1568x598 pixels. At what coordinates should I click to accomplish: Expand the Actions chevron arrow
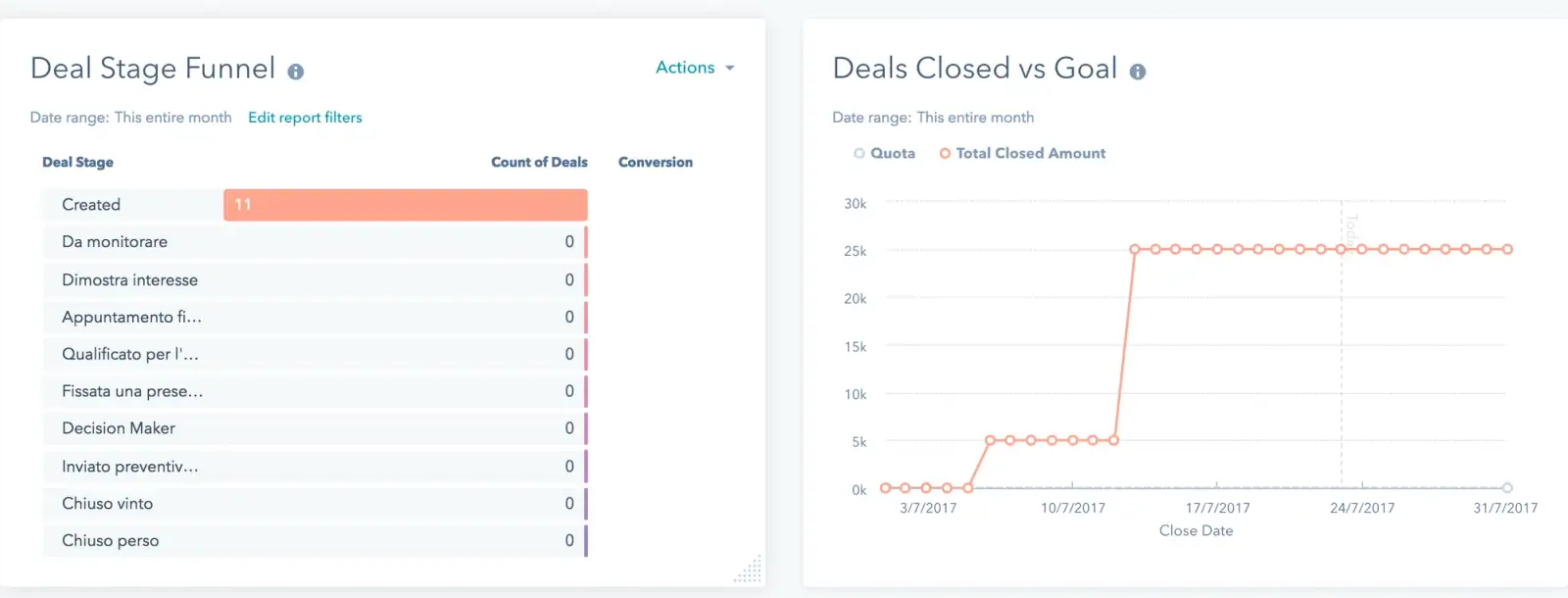click(729, 68)
